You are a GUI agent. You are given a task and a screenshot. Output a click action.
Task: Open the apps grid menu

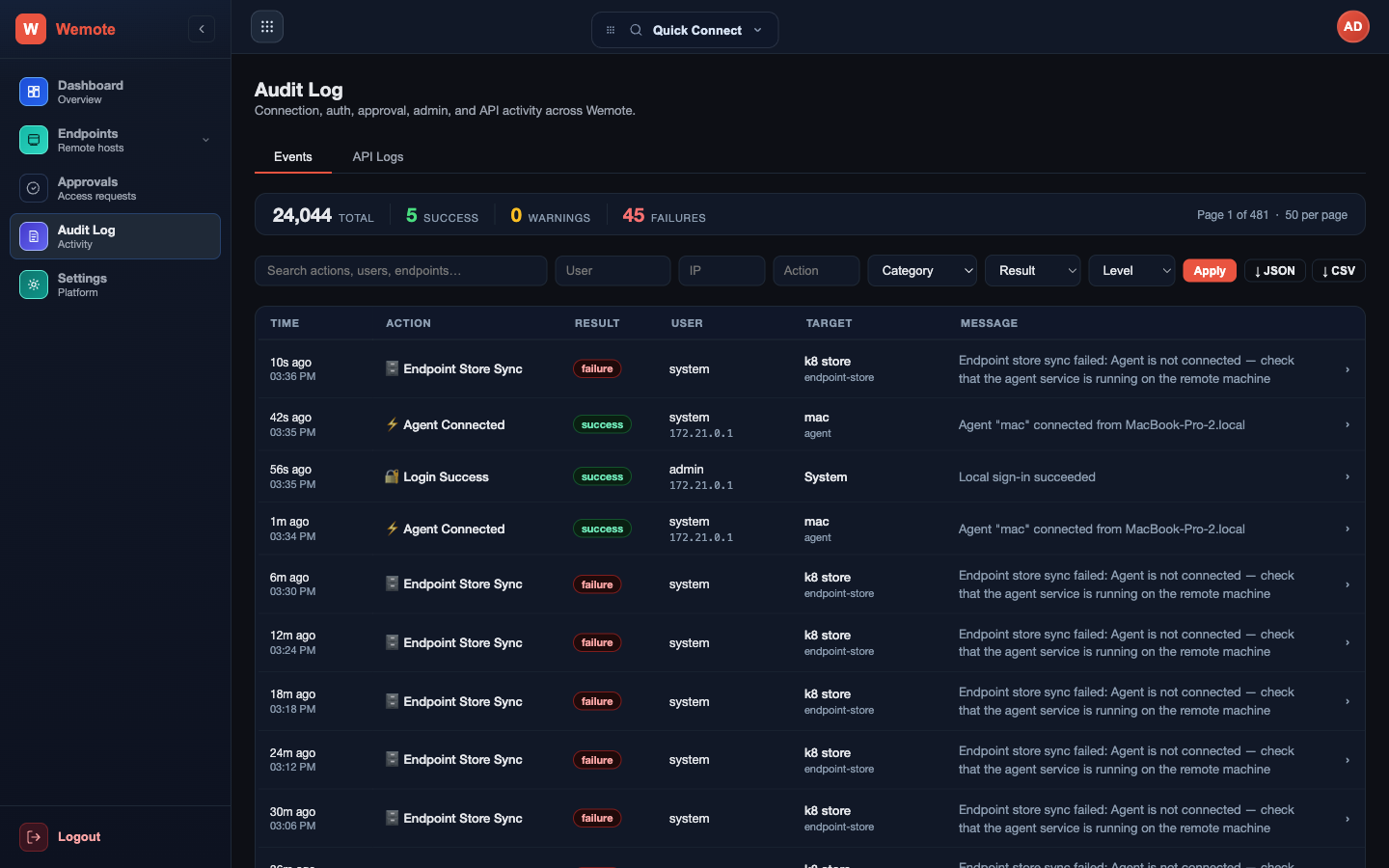(267, 27)
